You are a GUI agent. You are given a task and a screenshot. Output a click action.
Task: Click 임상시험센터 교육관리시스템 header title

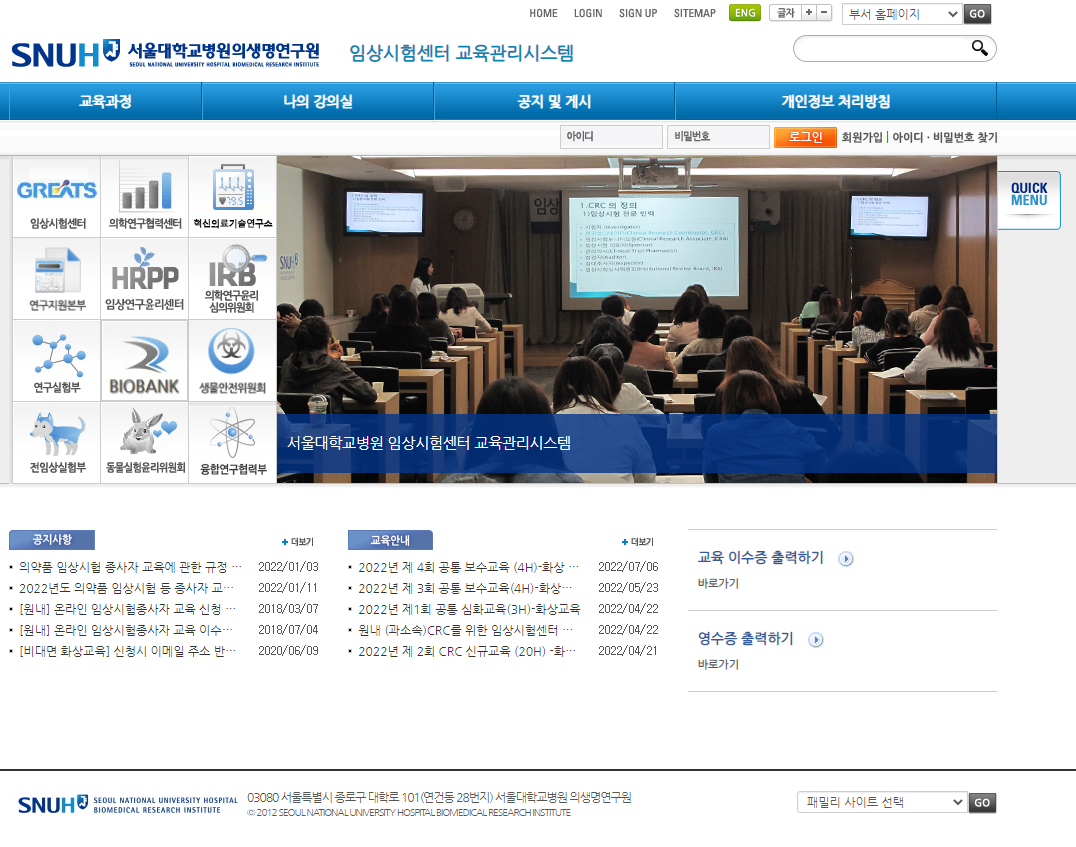pyautogui.click(x=461, y=53)
